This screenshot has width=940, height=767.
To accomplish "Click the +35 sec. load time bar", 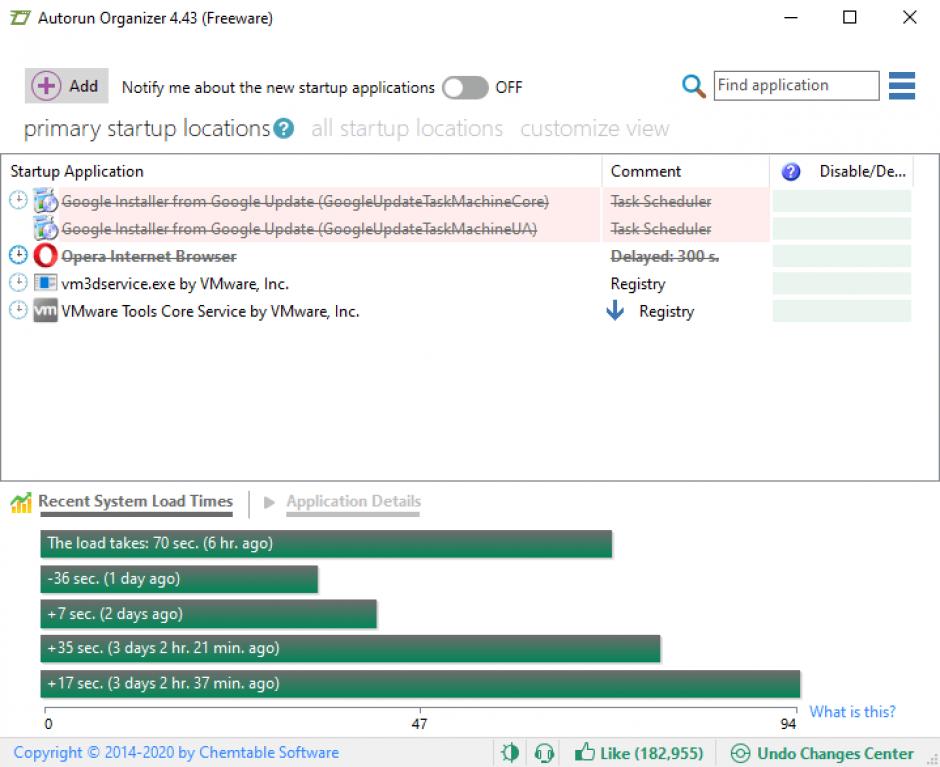I will [x=350, y=648].
